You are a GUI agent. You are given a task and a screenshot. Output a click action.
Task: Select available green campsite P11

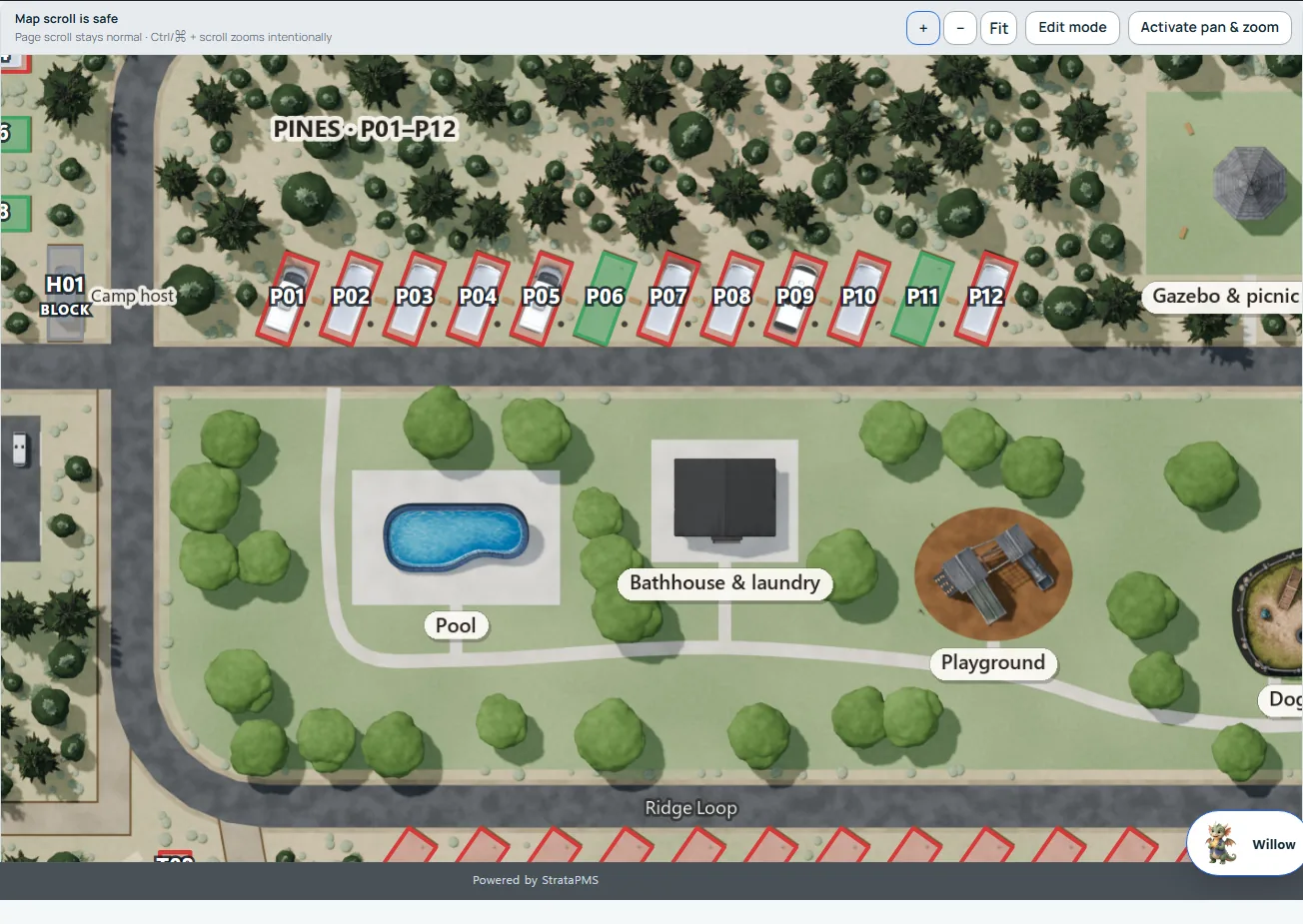(922, 298)
